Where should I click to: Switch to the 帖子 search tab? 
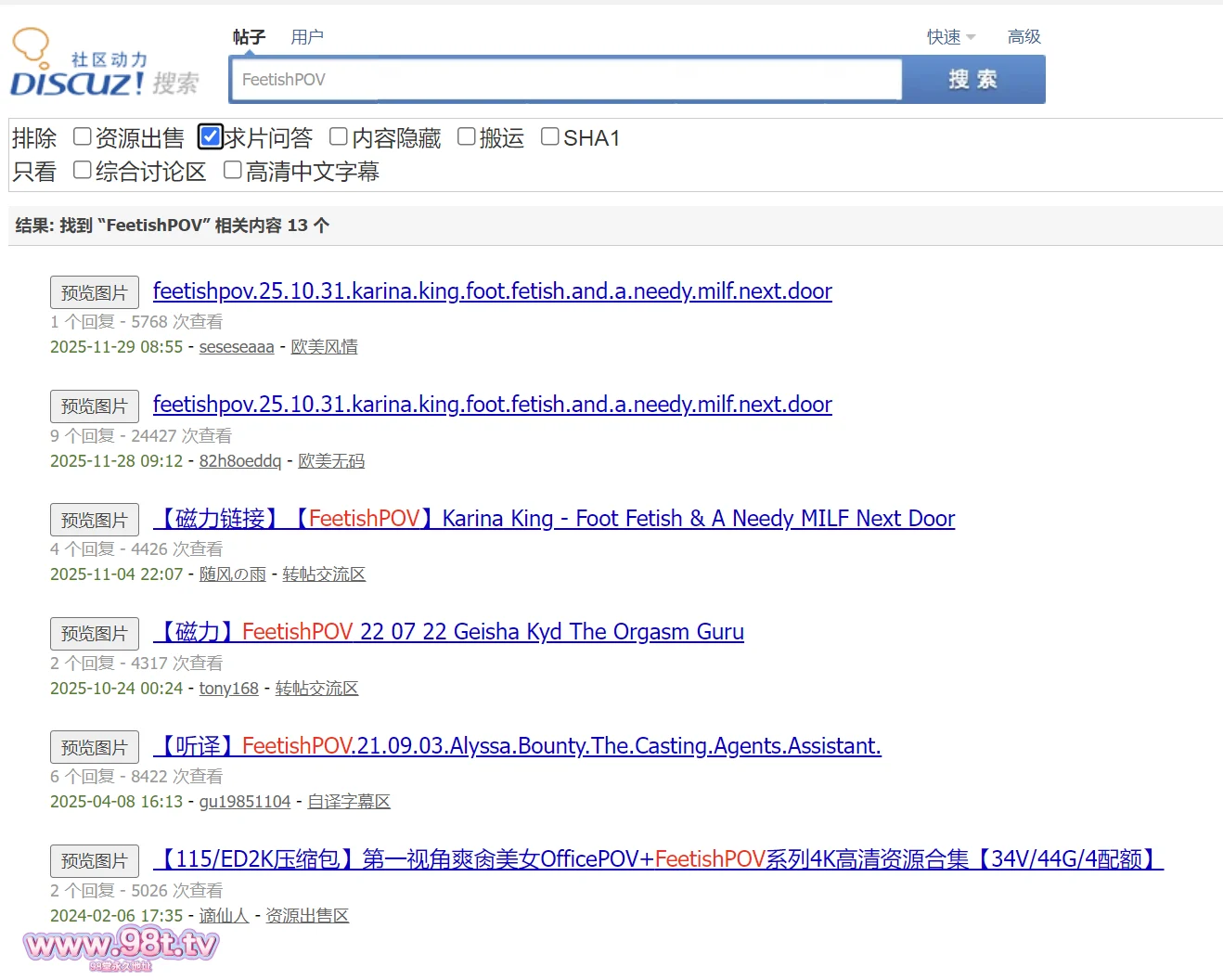point(249,37)
